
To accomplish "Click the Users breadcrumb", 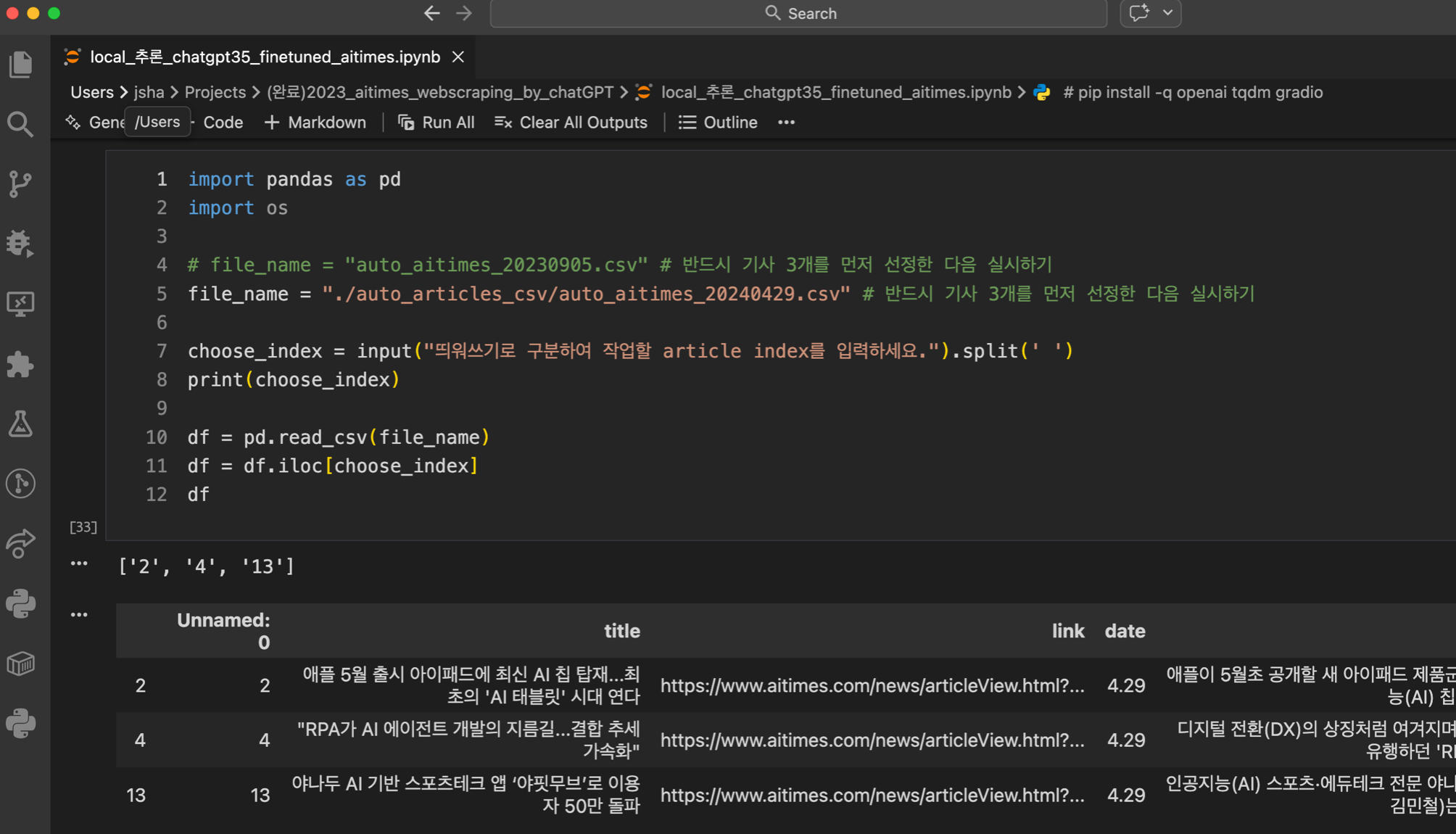I will point(92,92).
